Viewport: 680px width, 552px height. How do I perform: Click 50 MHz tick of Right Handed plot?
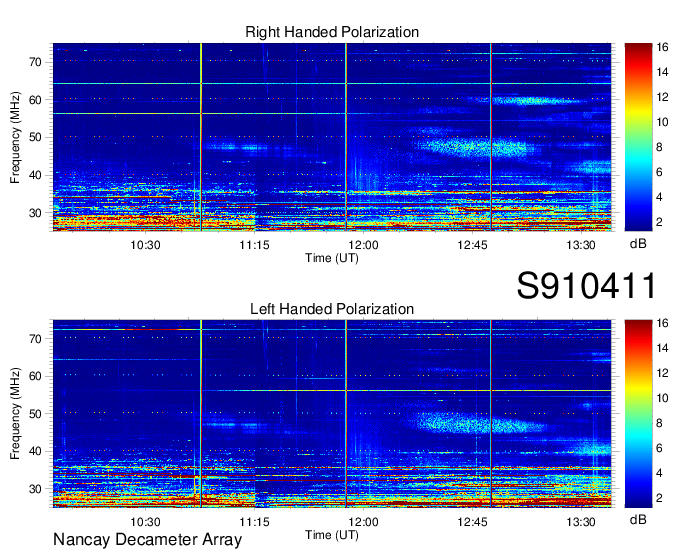(x=35, y=137)
